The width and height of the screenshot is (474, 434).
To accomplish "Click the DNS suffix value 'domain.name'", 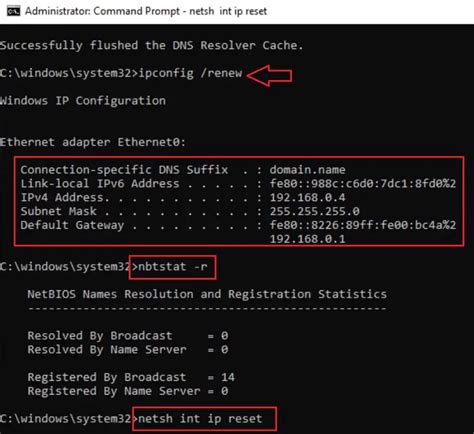I will [x=307, y=170].
